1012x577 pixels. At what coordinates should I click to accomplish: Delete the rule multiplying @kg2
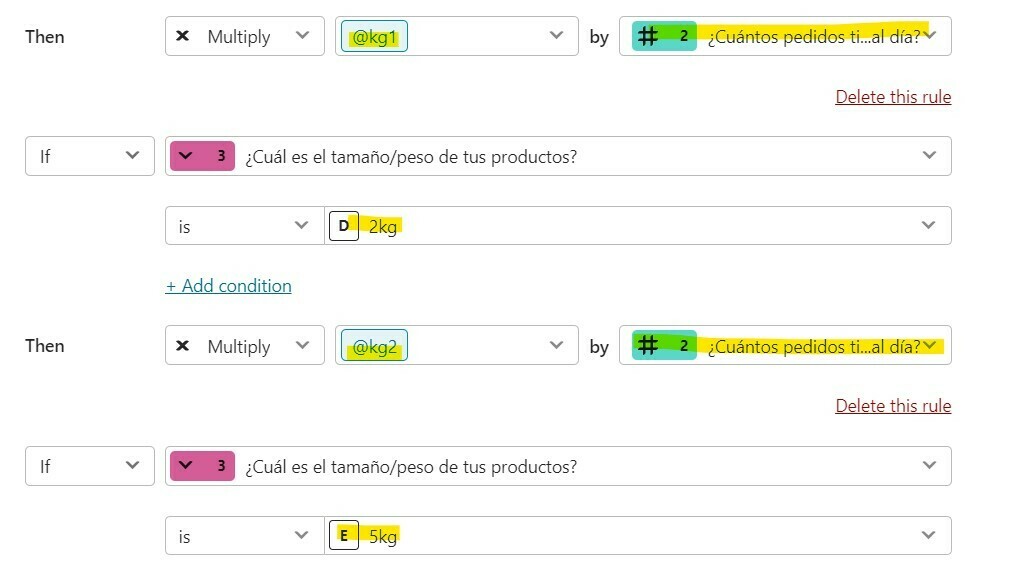tap(893, 406)
